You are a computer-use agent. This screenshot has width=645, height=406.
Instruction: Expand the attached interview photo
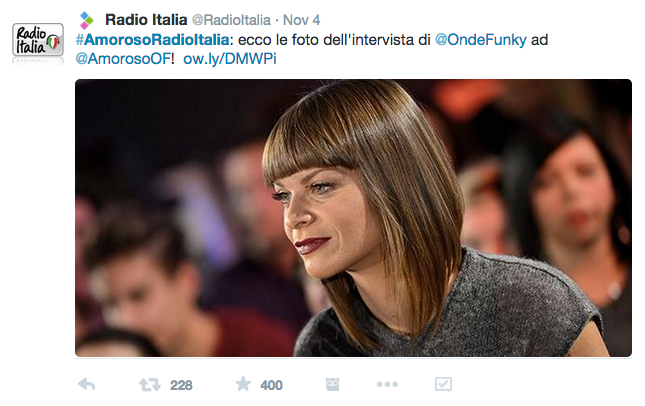pos(353,218)
